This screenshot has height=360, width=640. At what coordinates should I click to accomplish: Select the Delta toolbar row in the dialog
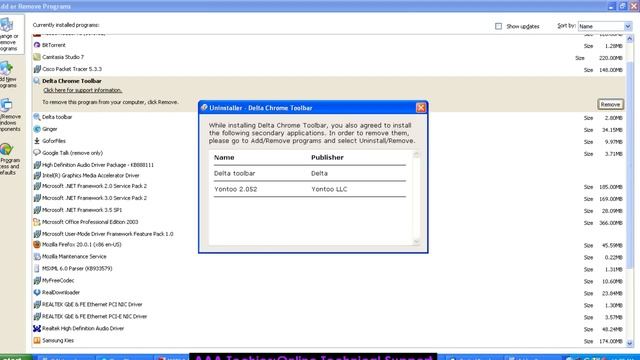(310, 173)
